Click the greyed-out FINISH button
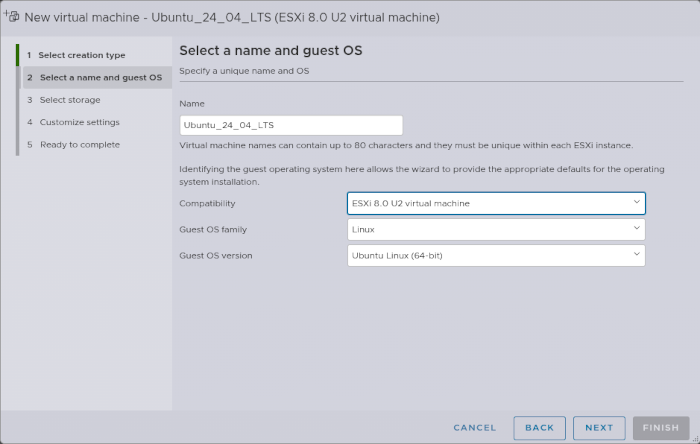This screenshot has width=700, height=444. click(661, 428)
